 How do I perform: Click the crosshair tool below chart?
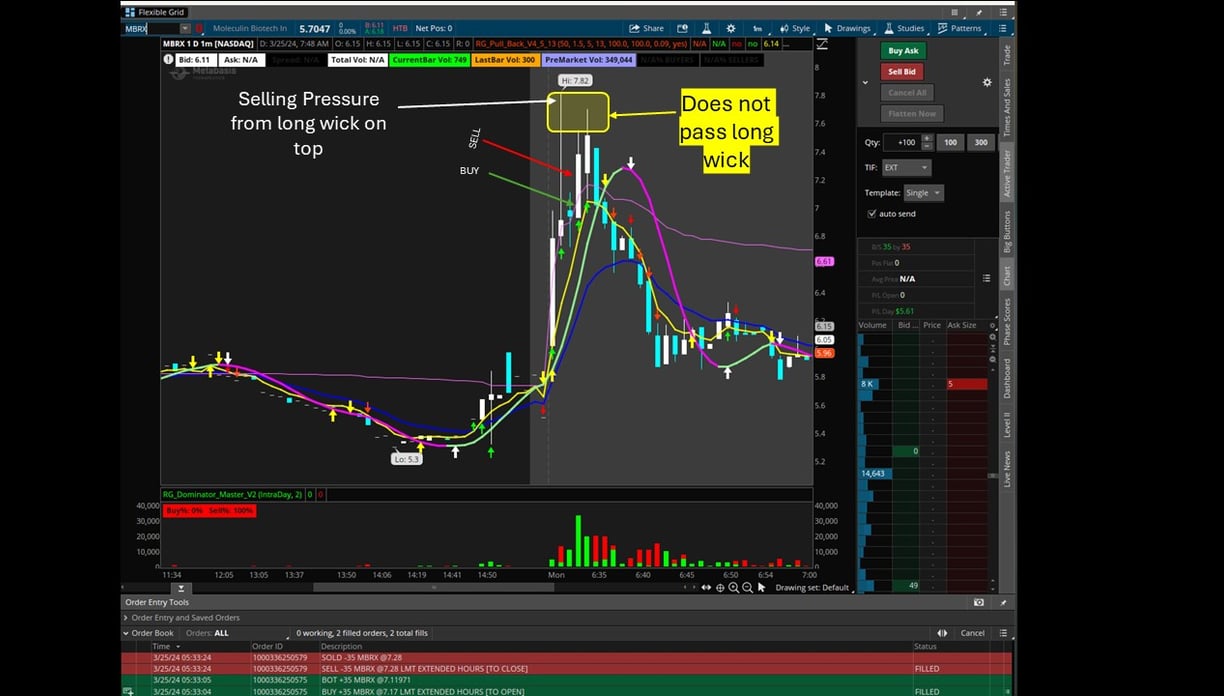[x=720, y=588]
